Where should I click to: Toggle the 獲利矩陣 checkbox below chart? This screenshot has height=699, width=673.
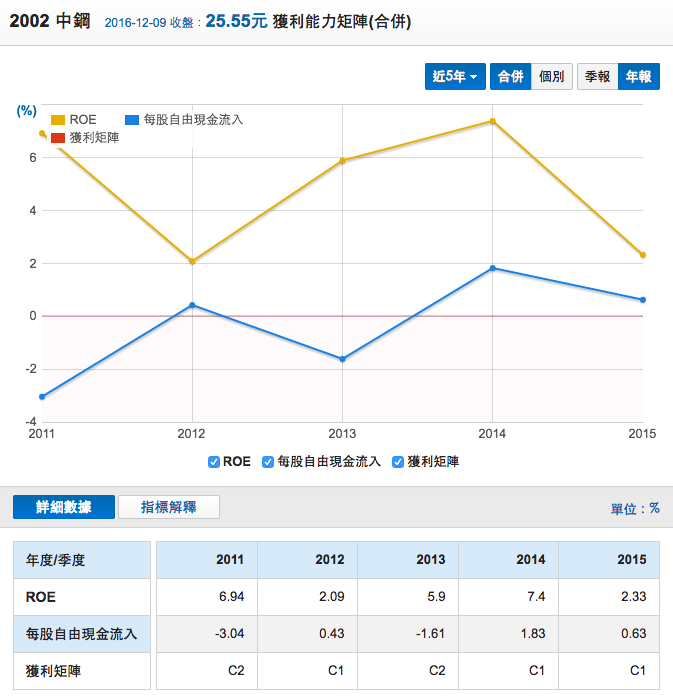click(398, 462)
